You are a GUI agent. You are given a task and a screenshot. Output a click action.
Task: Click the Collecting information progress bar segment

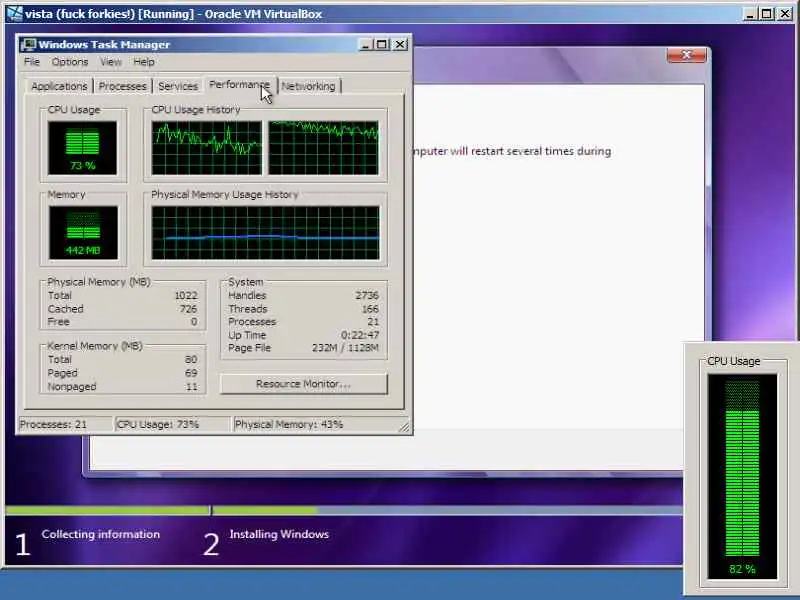pos(107,510)
